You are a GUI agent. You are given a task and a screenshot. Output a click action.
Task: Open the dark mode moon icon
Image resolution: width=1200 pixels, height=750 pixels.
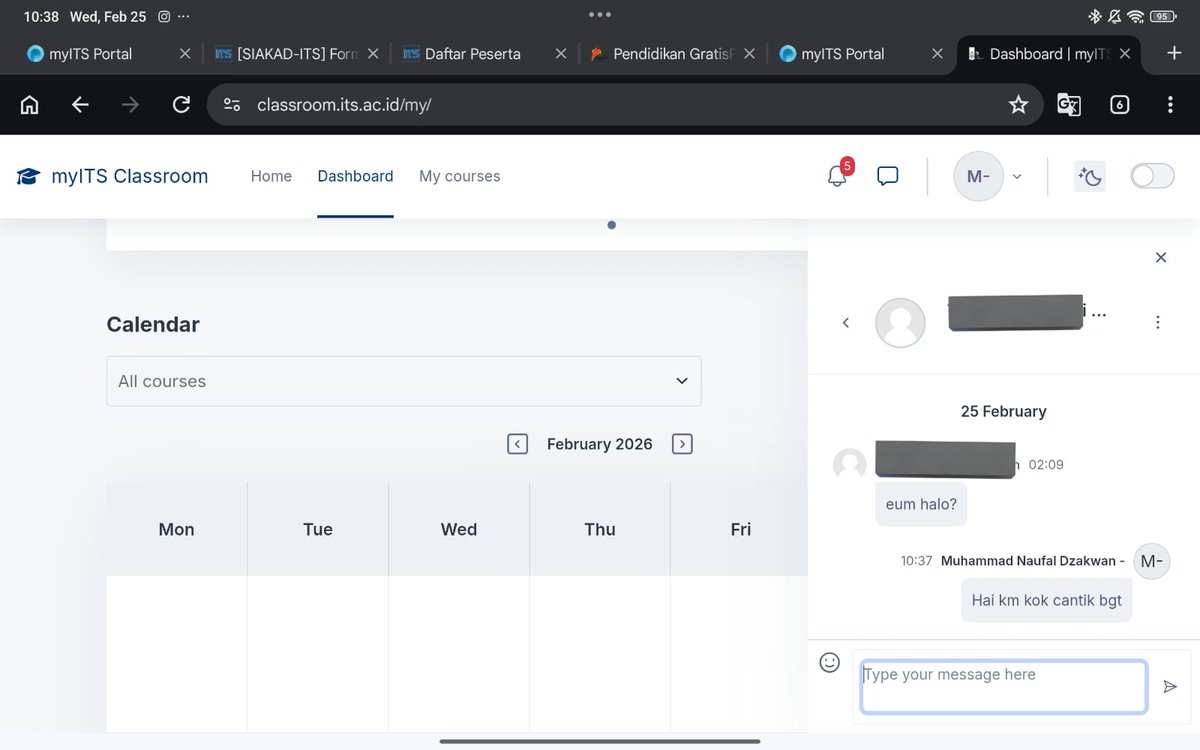click(x=1090, y=176)
